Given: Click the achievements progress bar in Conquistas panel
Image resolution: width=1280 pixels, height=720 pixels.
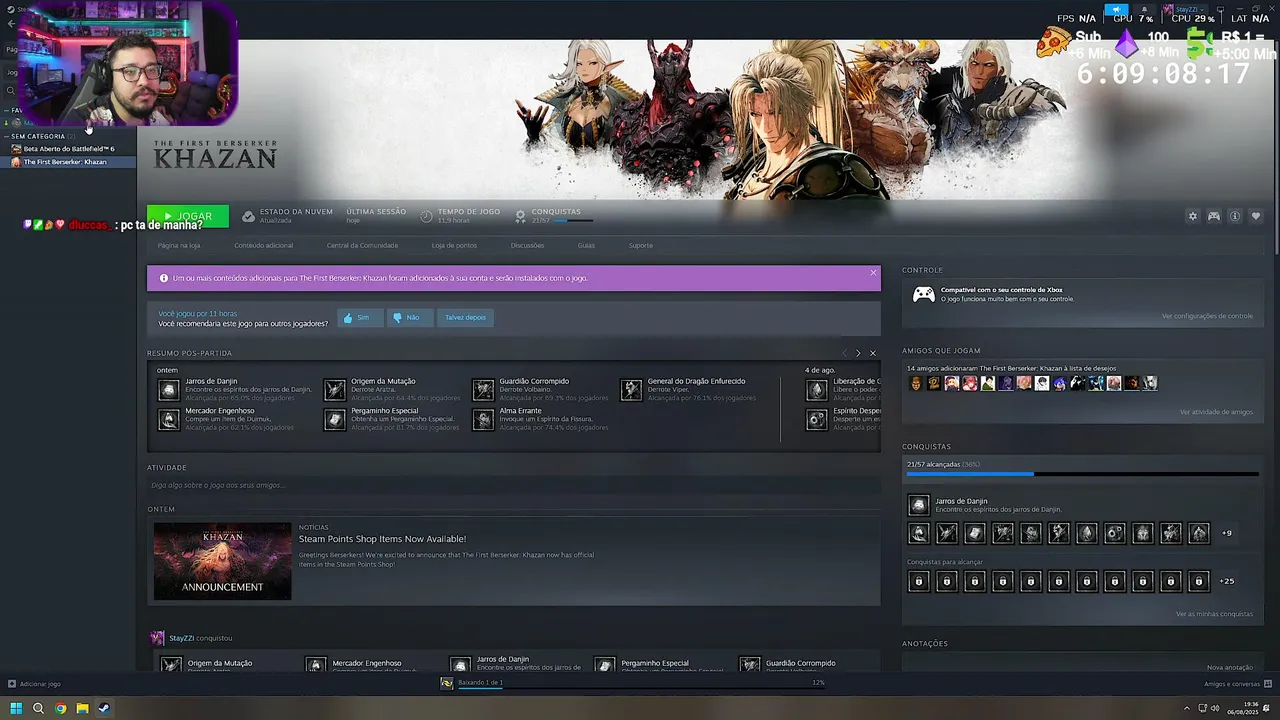Looking at the screenshot, I should point(1082,474).
